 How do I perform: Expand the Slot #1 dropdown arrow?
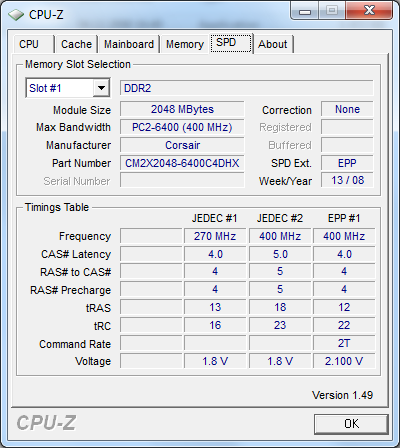tap(101, 88)
